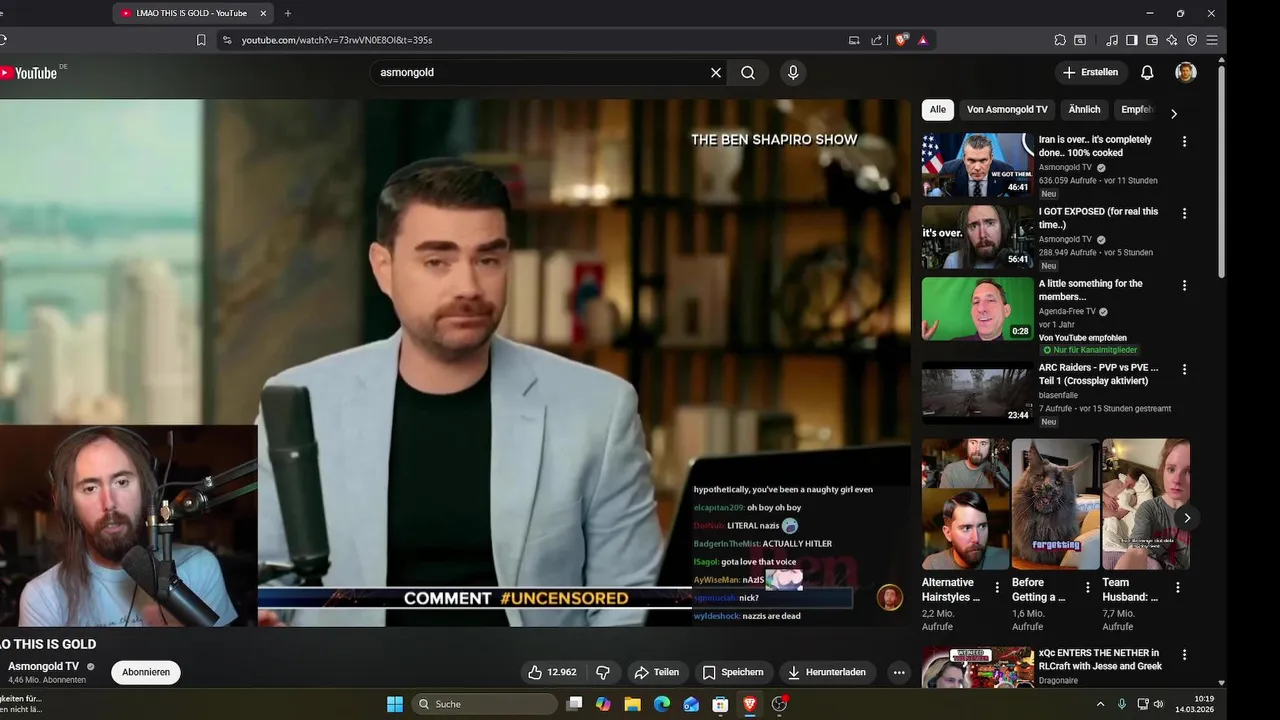This screenshot has height=720, width=1280.
Task: Open xQc ENTERS THE NETHER video title
Action: click(1100, 659)
